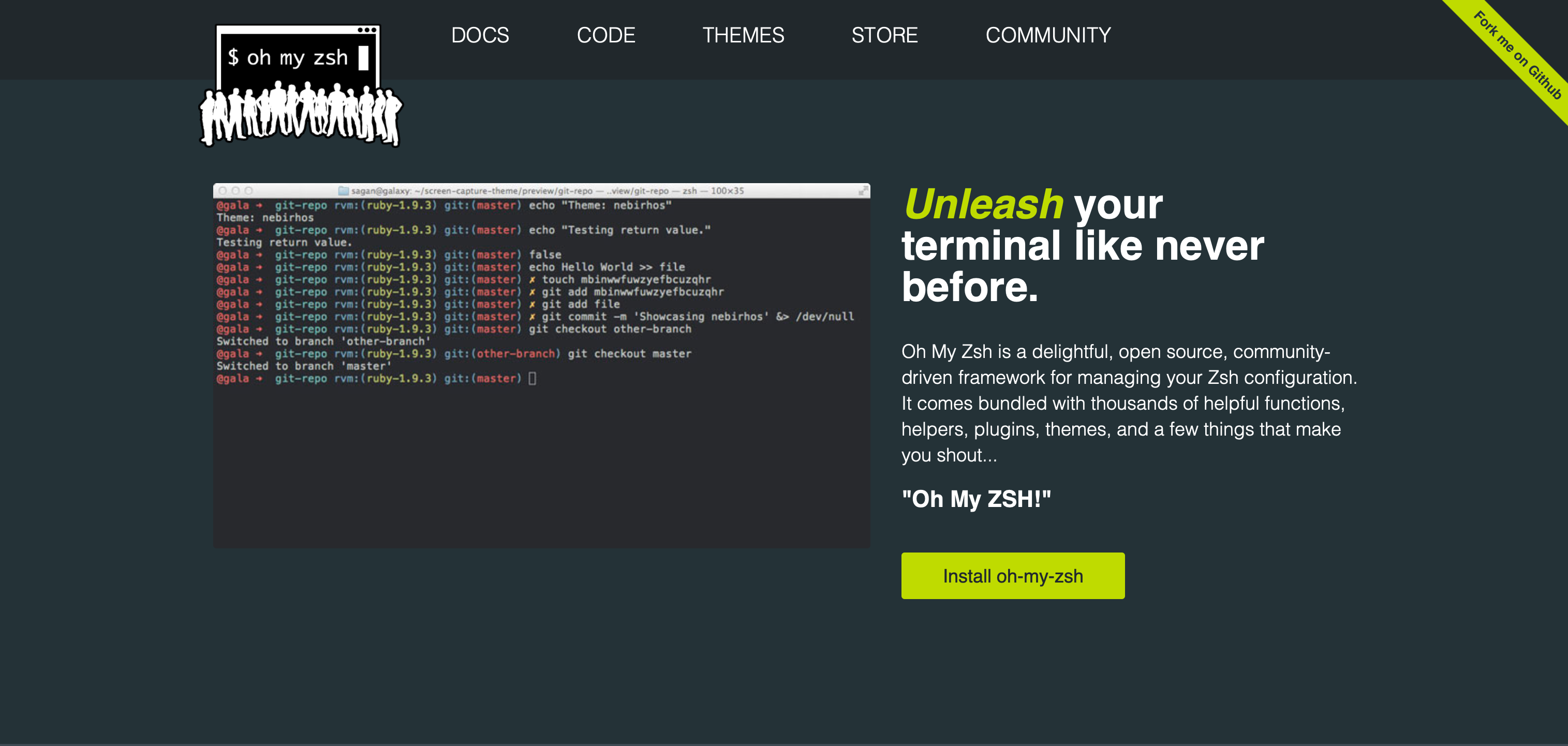Open the DOCS navigation item
This screenshot has width=1568, height=746.
pyautogui.click(x=480, y=35)
